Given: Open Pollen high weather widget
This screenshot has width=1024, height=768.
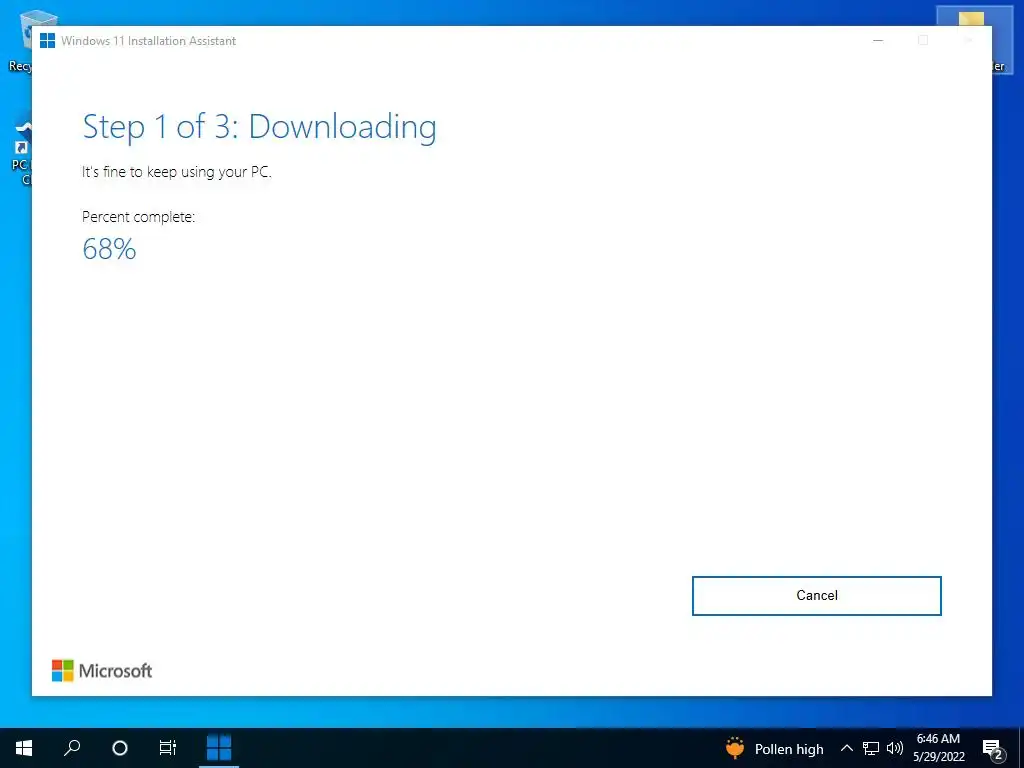Looking at the screenshot, I should (775, 748).
